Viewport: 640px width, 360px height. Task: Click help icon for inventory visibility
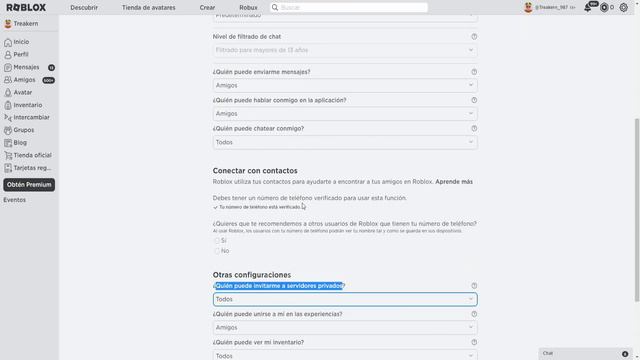474,342
